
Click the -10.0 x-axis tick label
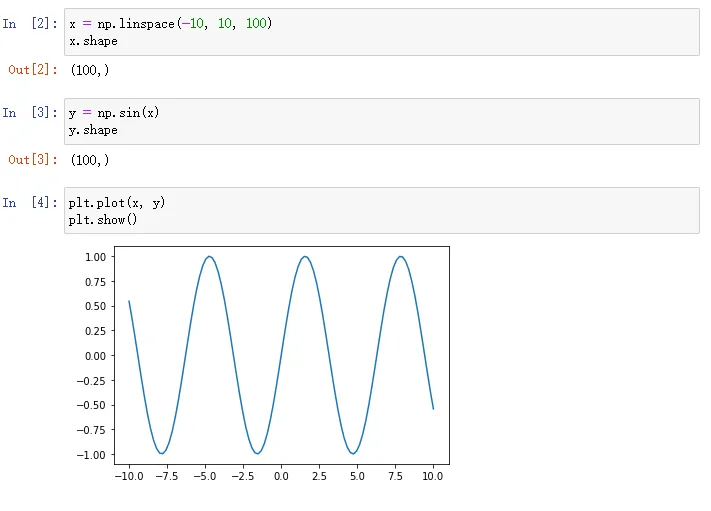click(127, 477)
